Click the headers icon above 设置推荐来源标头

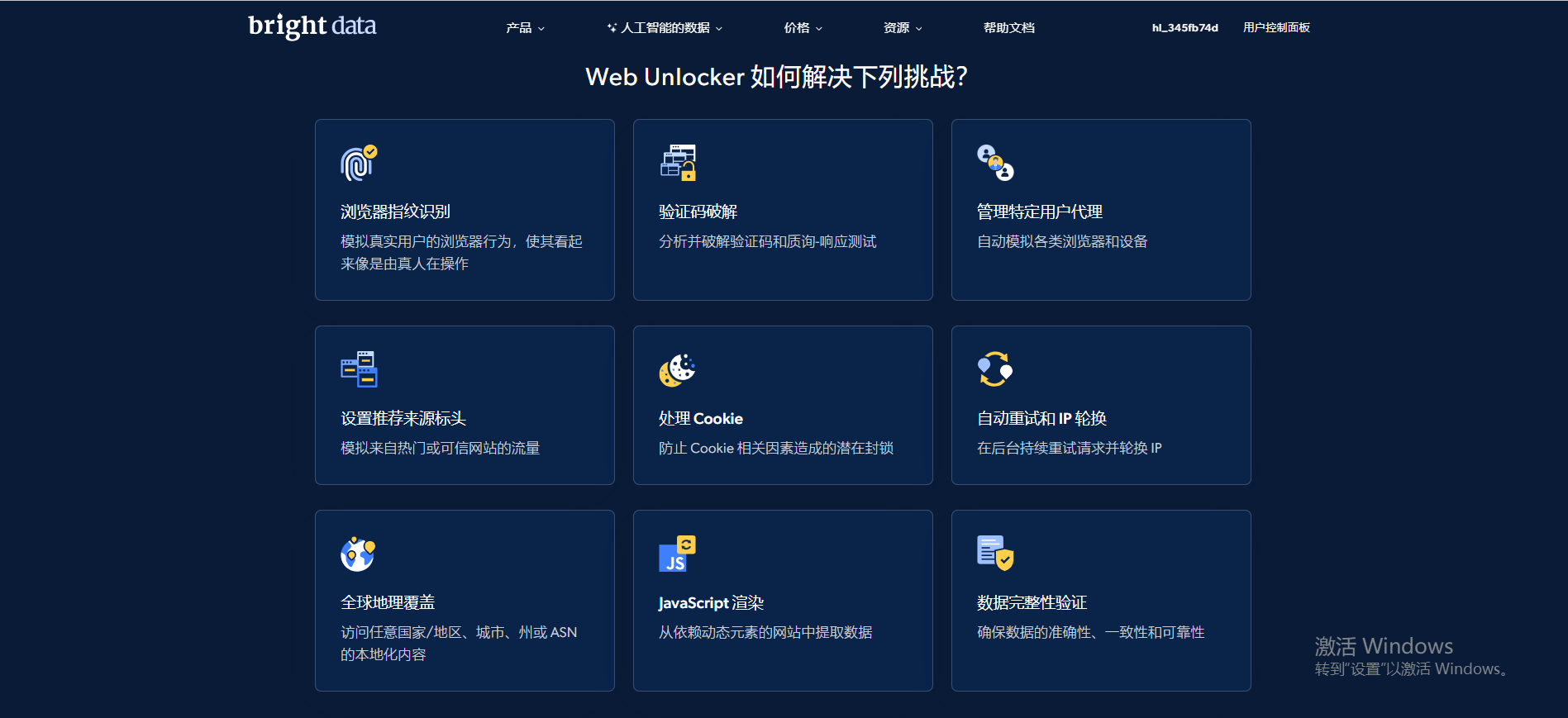[x=359, y=369]
